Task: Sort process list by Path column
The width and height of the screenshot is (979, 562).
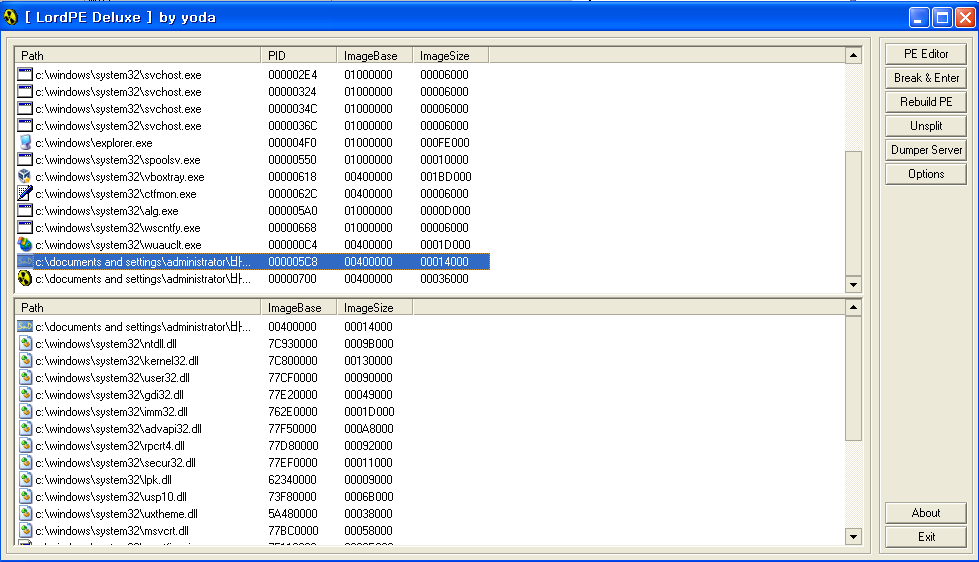Action: coord(137,56)
